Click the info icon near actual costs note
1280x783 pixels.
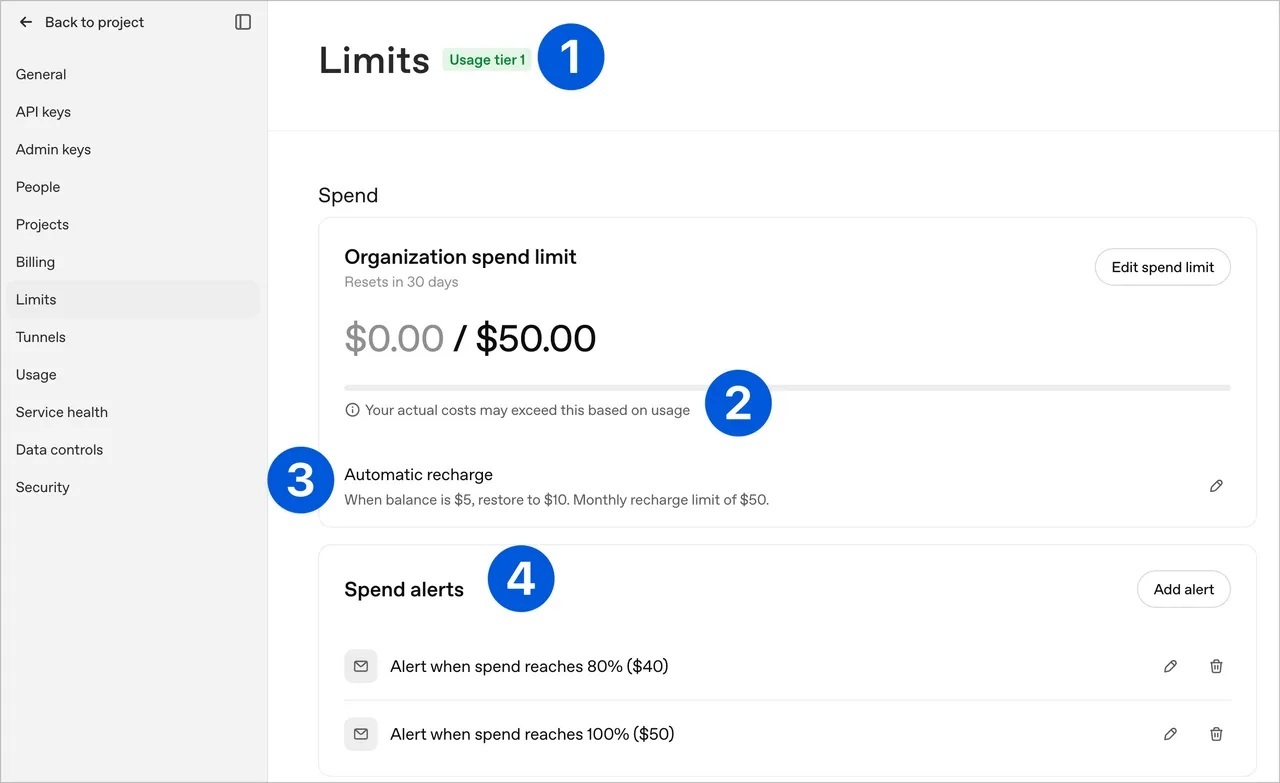[352, 410]
